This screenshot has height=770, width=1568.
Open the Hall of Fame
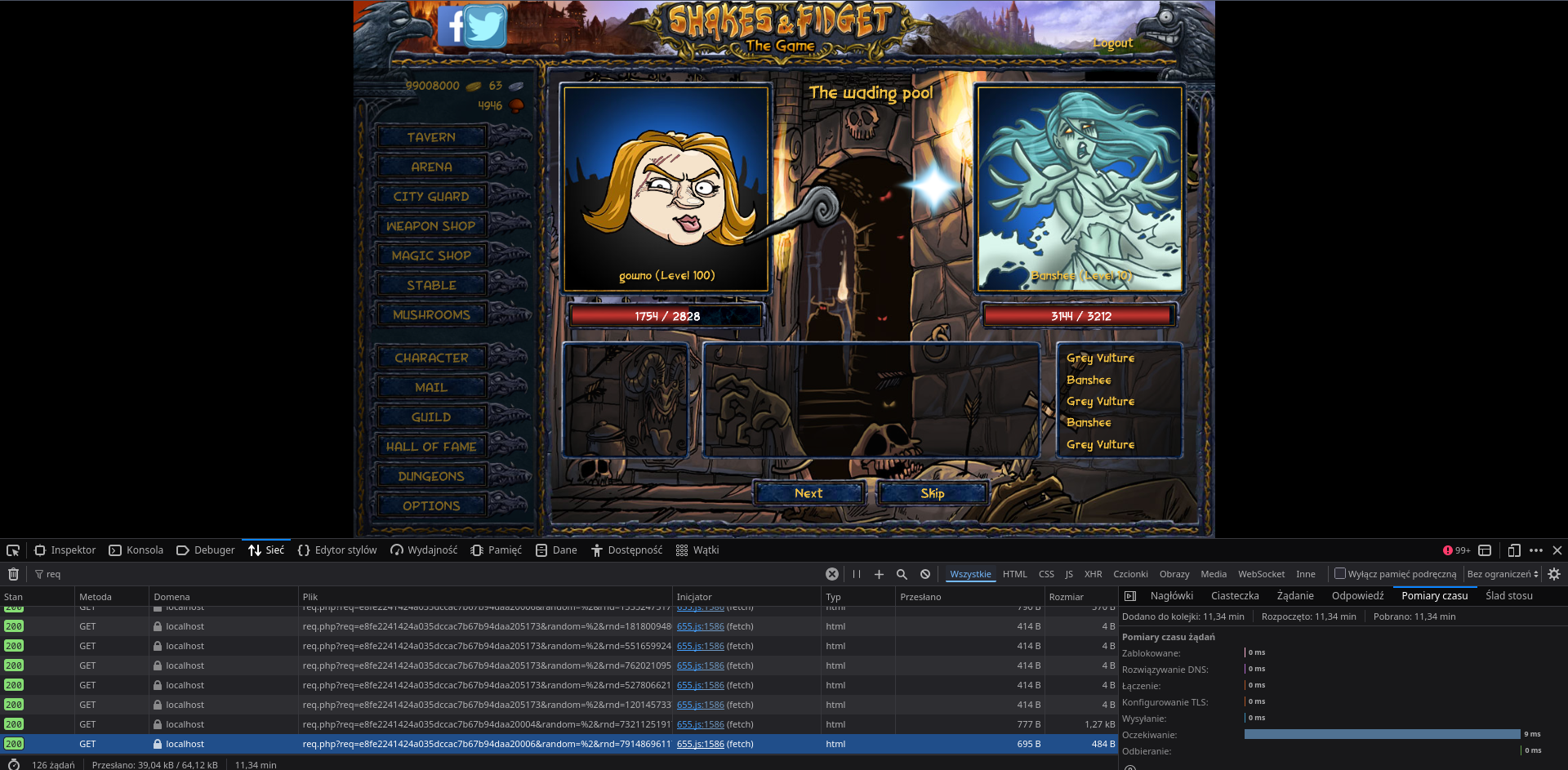[431, 447]
